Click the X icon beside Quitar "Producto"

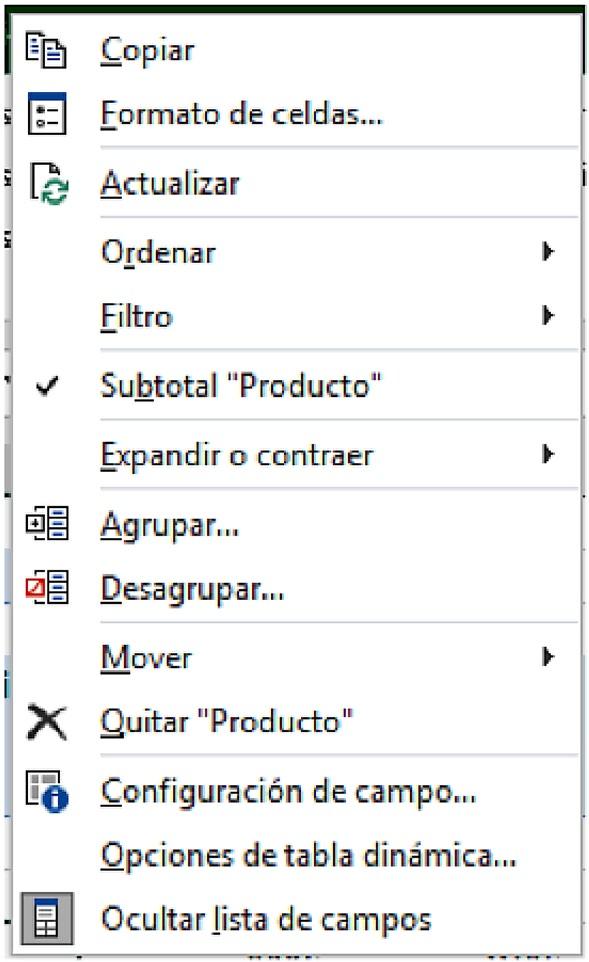click(47, 722)
